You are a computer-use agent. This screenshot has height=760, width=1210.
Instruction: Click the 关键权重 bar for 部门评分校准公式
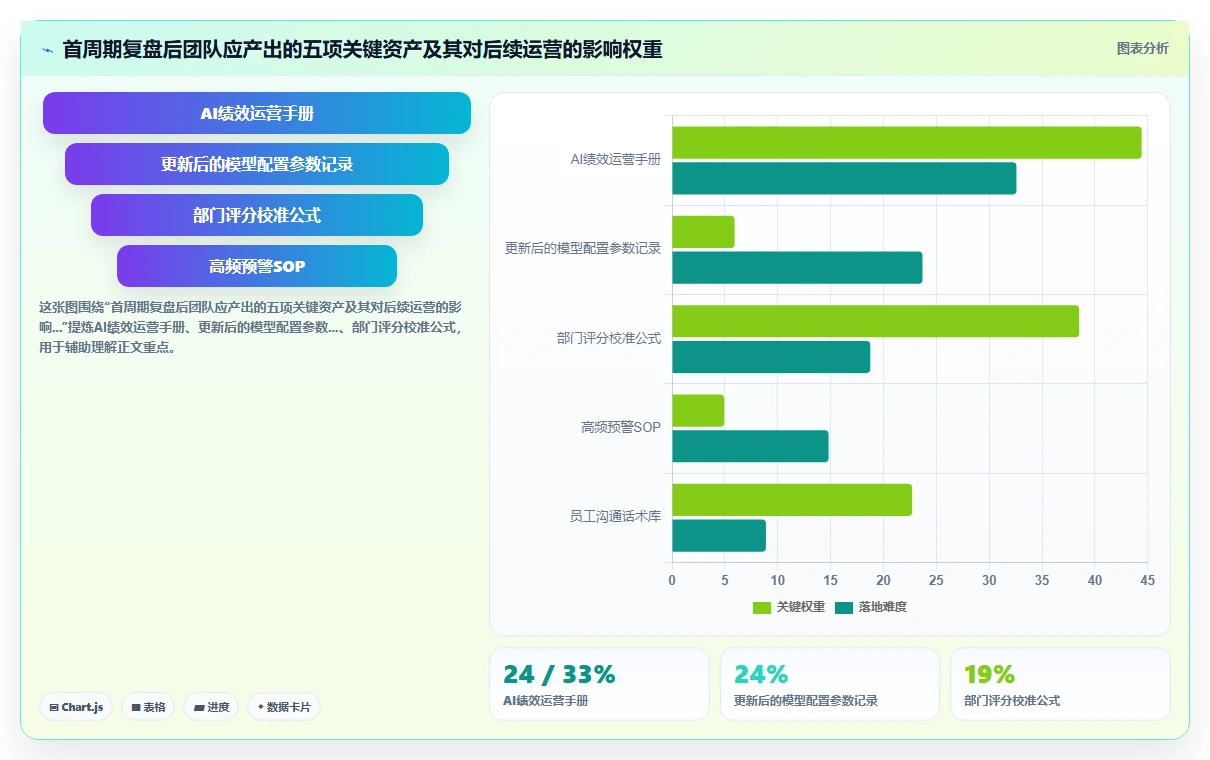click(875, 321)
